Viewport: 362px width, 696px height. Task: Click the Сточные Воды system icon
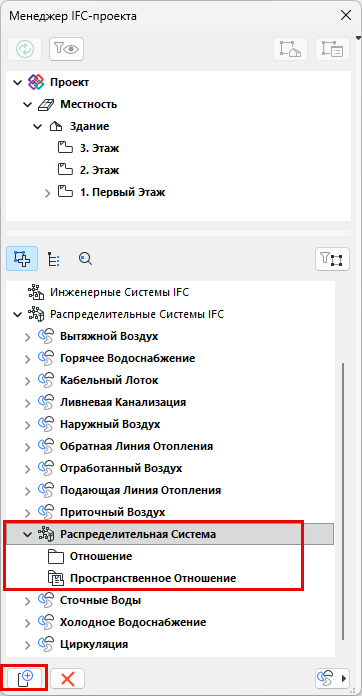click(46, 601)
